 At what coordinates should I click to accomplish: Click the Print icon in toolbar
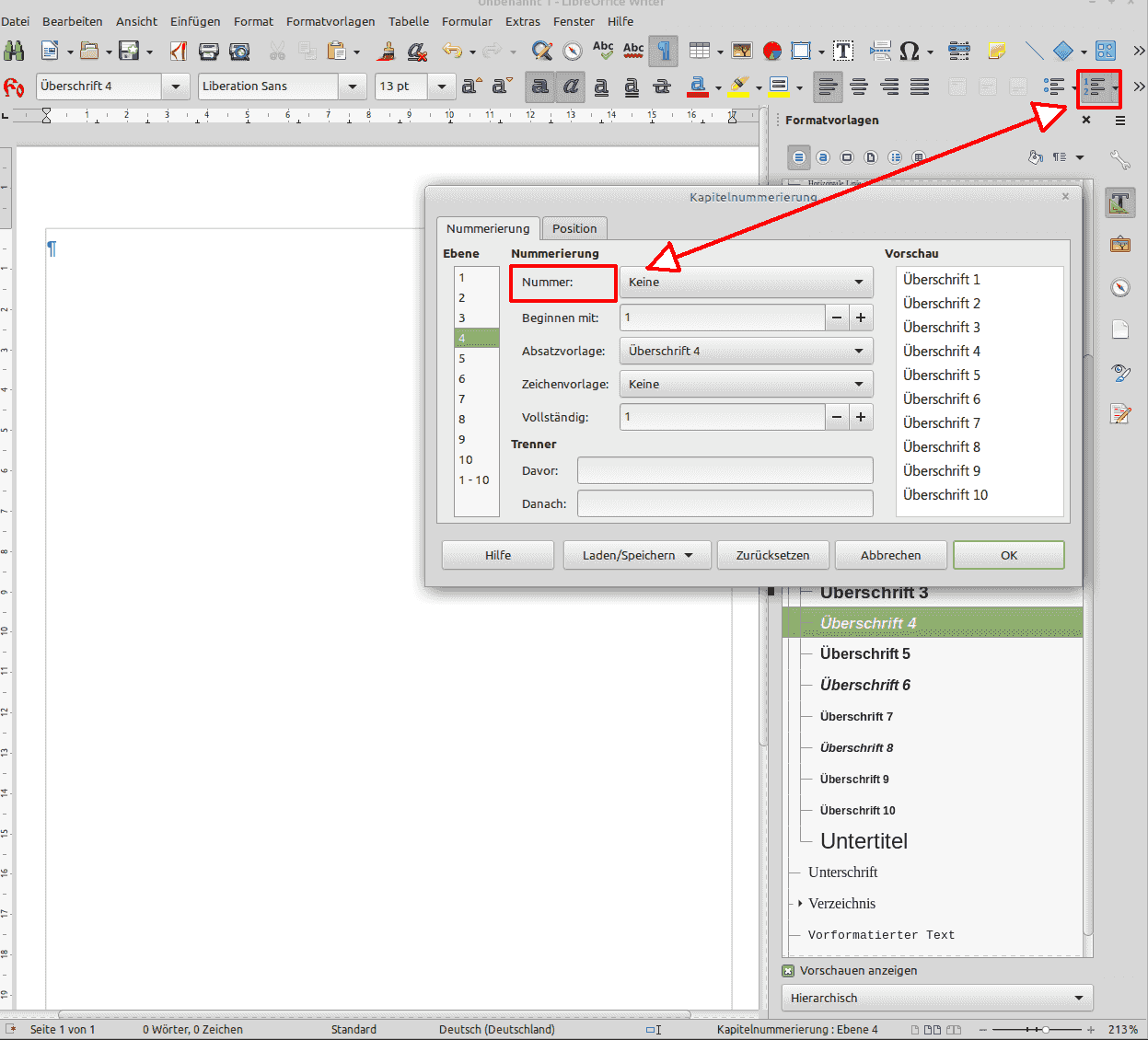pyautogui.click(x=209, y=51)
